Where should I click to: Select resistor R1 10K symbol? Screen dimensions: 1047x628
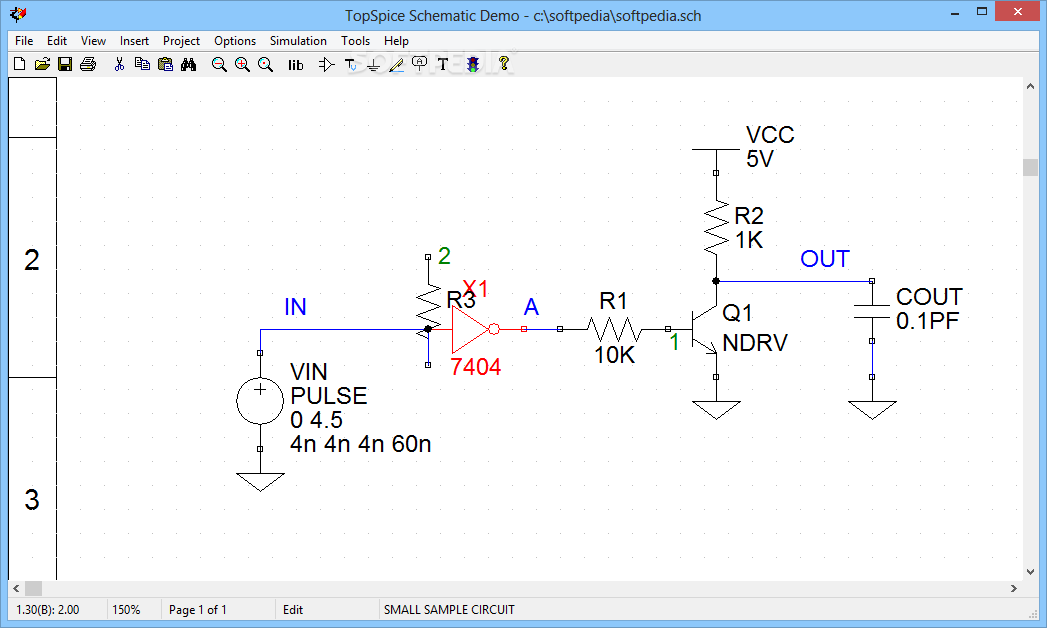click(614, 330)
